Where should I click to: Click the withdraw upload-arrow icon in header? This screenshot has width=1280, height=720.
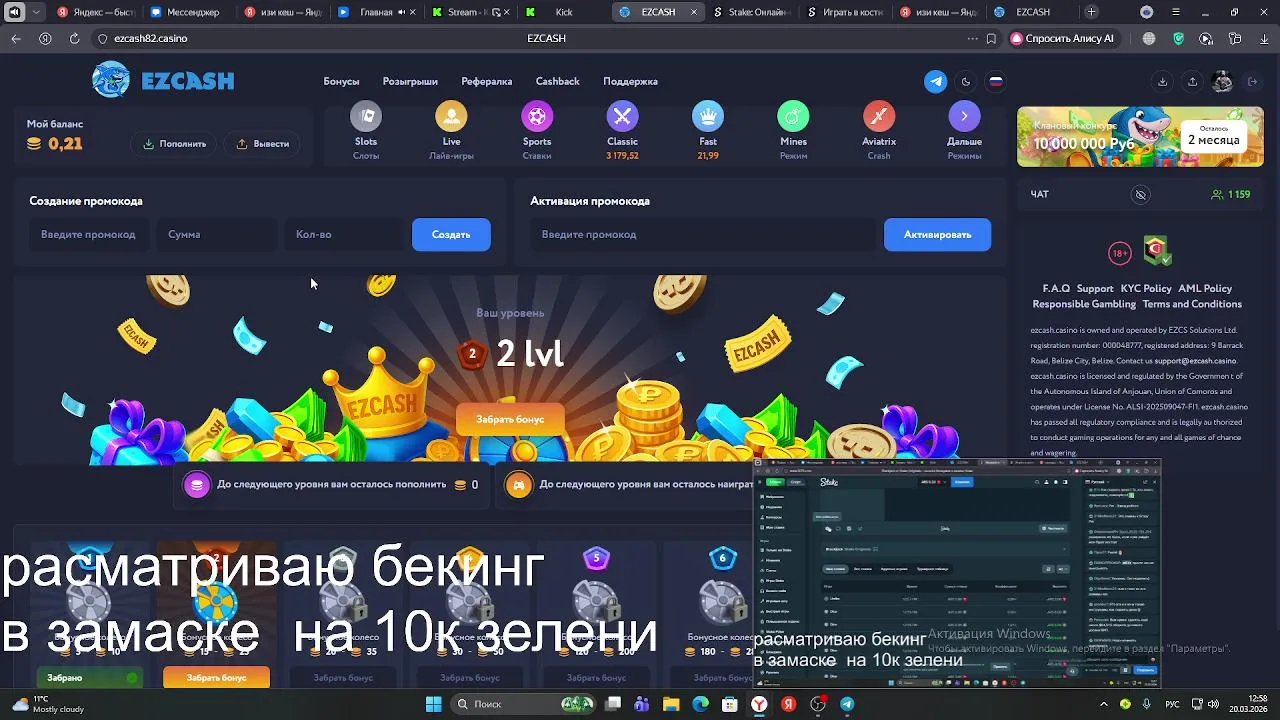point(1192,82)
